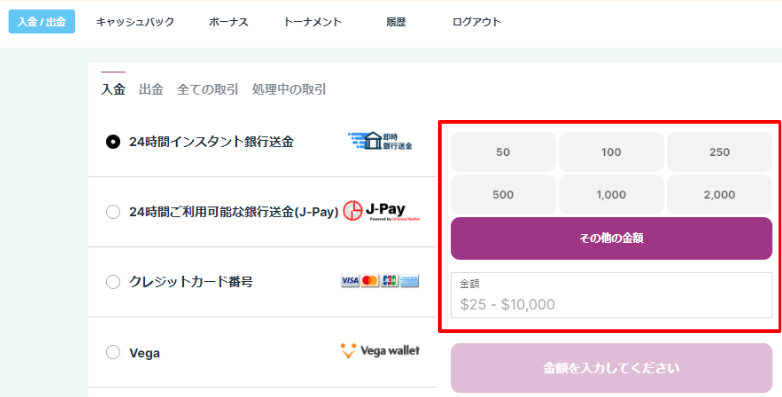
Task: Focus the 金額 amount input field
Action: click(611, 295)
